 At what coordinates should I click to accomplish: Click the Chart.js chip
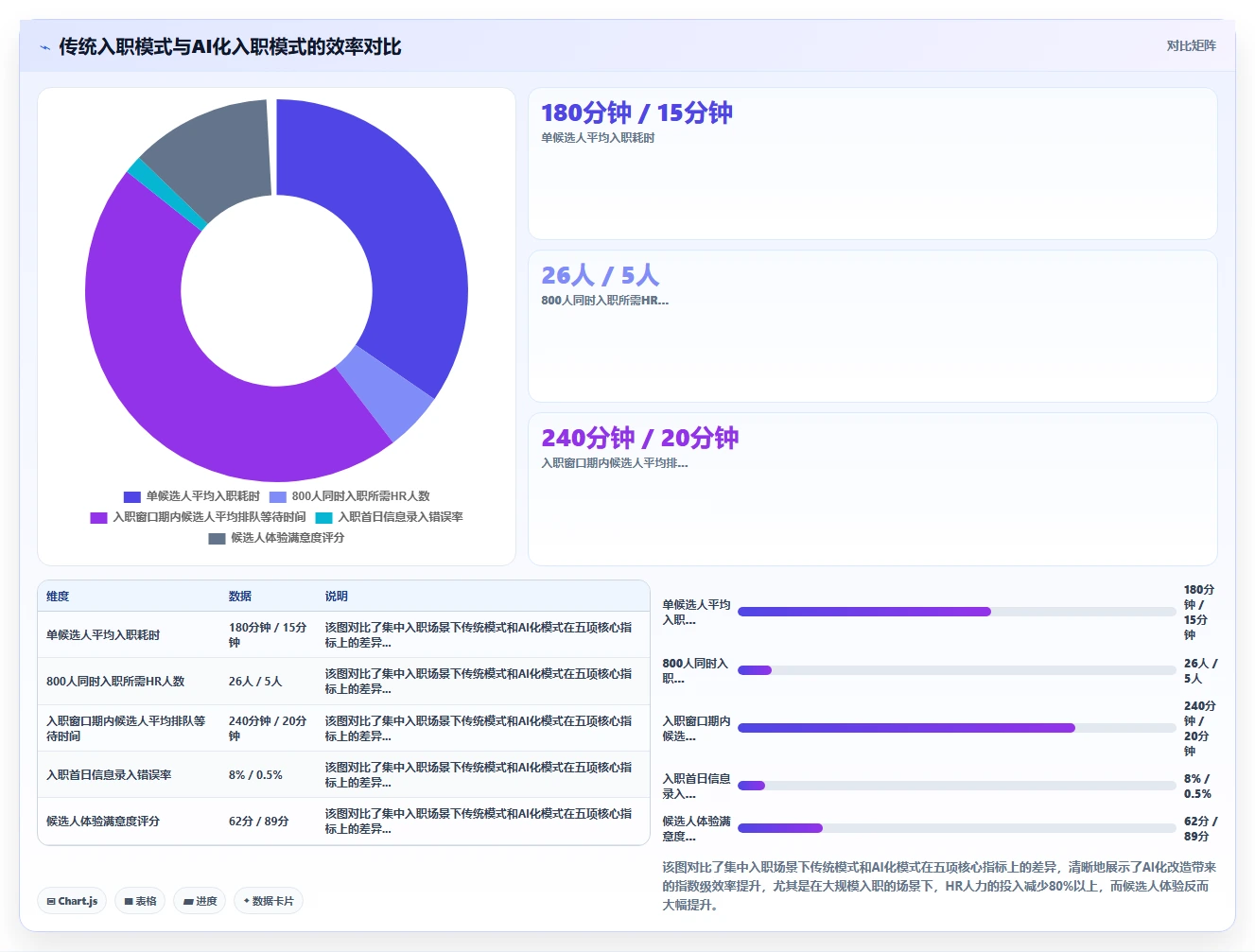click(72, 901)
